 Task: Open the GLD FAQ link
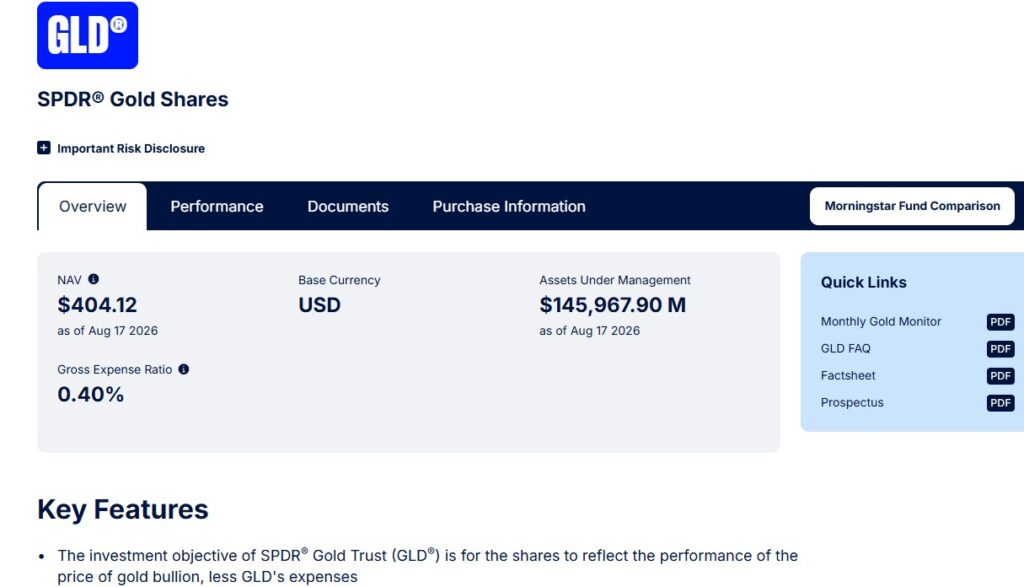click(845, 349)
